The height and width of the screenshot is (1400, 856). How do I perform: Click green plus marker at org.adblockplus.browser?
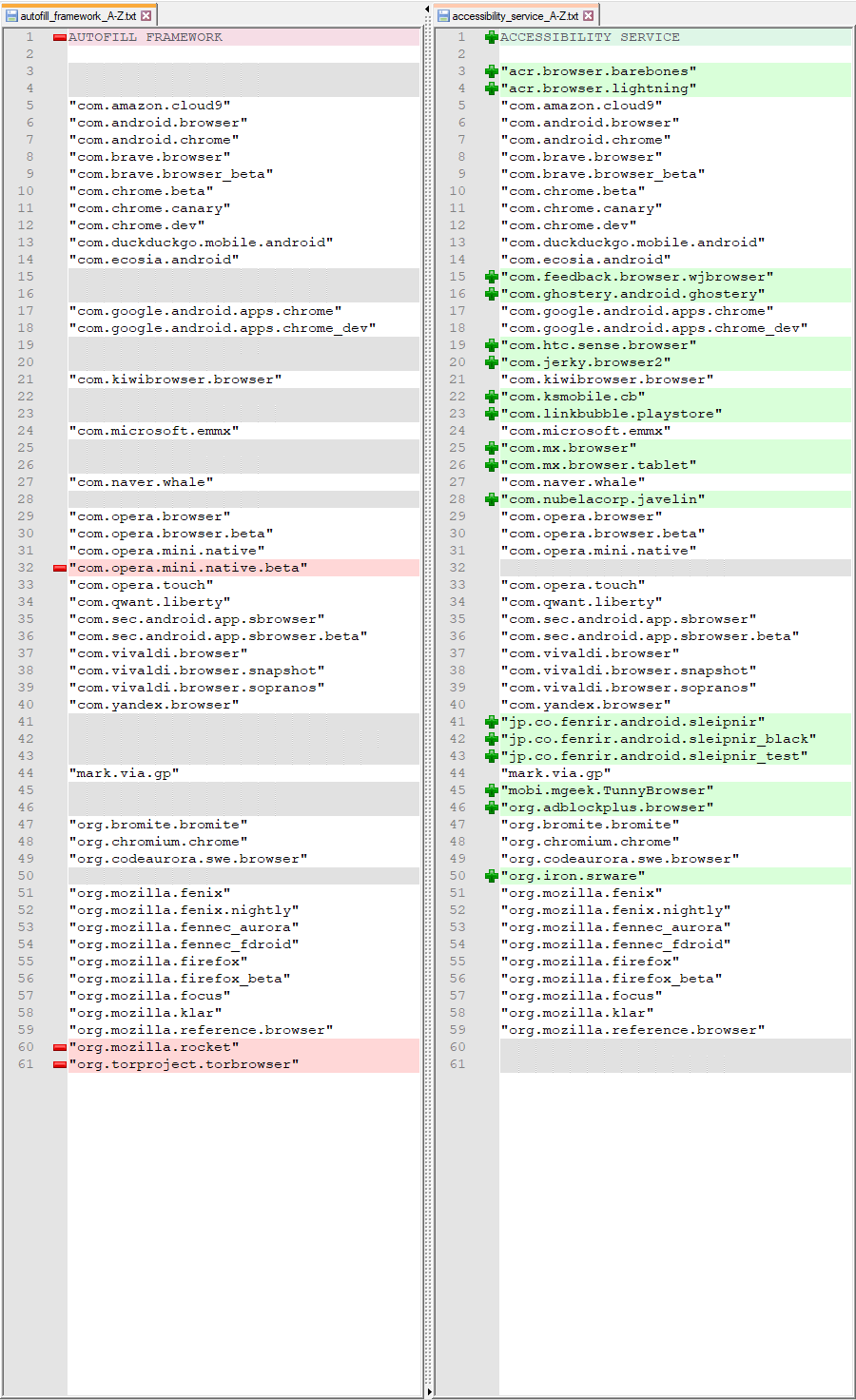coord(491,807)
